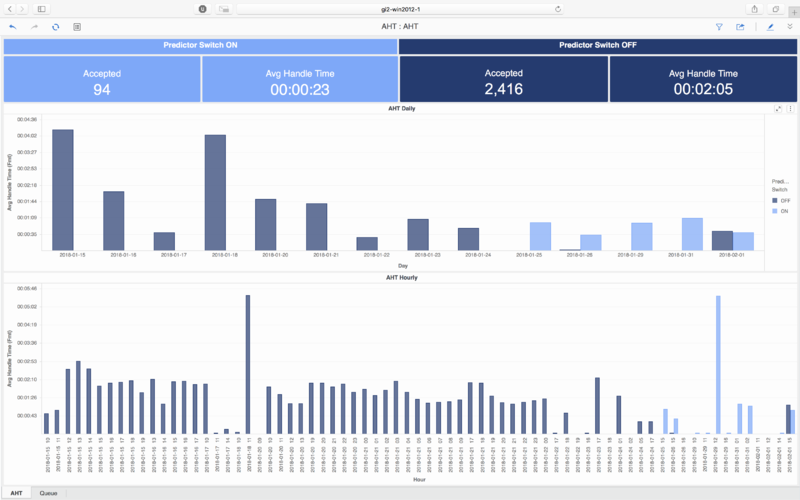Go back using browser back button
Screen dimensions: 800x500
pos(10,8)
